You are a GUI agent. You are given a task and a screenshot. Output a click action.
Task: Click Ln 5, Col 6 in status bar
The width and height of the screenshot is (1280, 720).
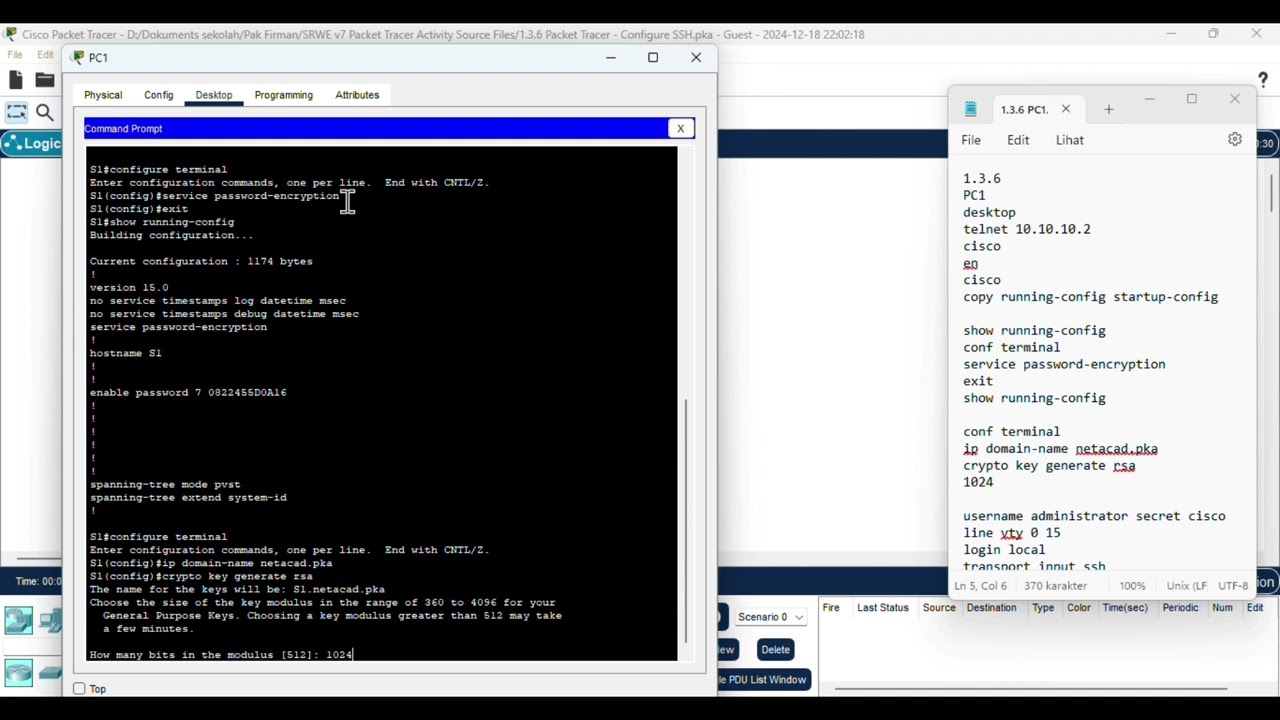[980, 585]
